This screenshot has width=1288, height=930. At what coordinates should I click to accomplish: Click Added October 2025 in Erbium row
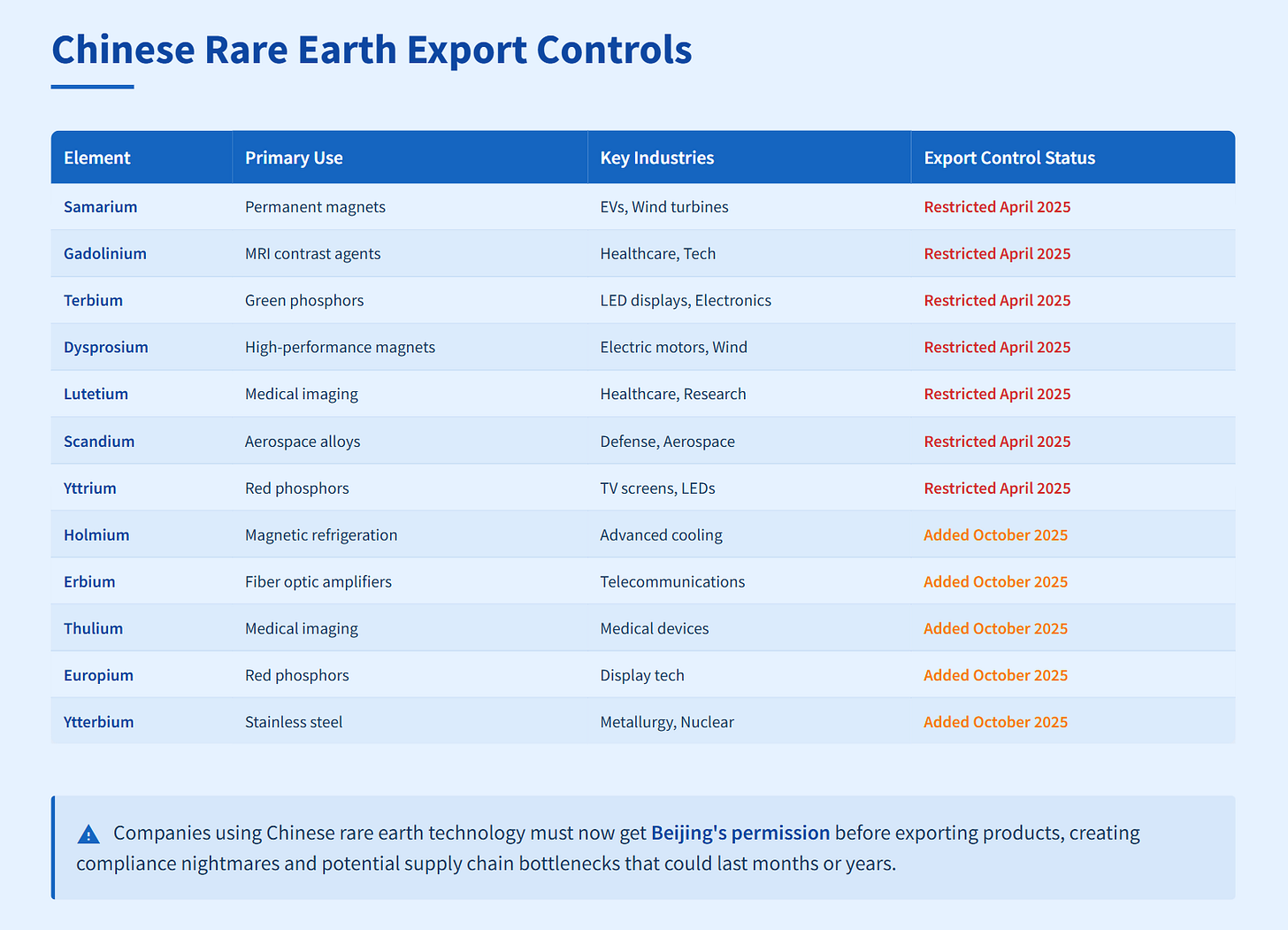(x=996, y=582)
